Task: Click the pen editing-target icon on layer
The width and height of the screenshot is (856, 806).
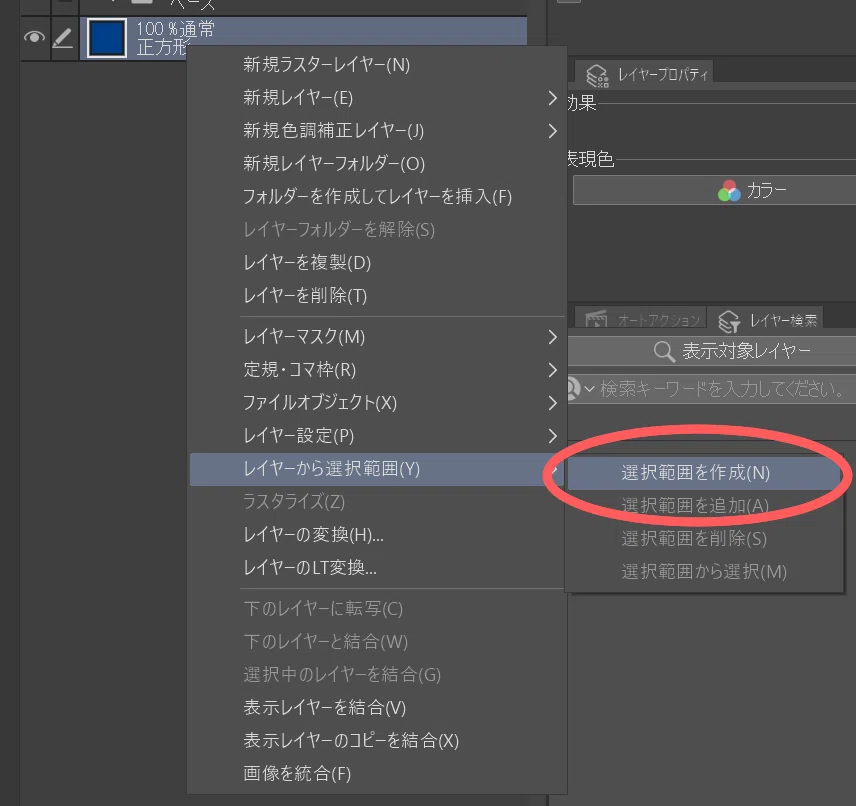Action: point(63,38)
